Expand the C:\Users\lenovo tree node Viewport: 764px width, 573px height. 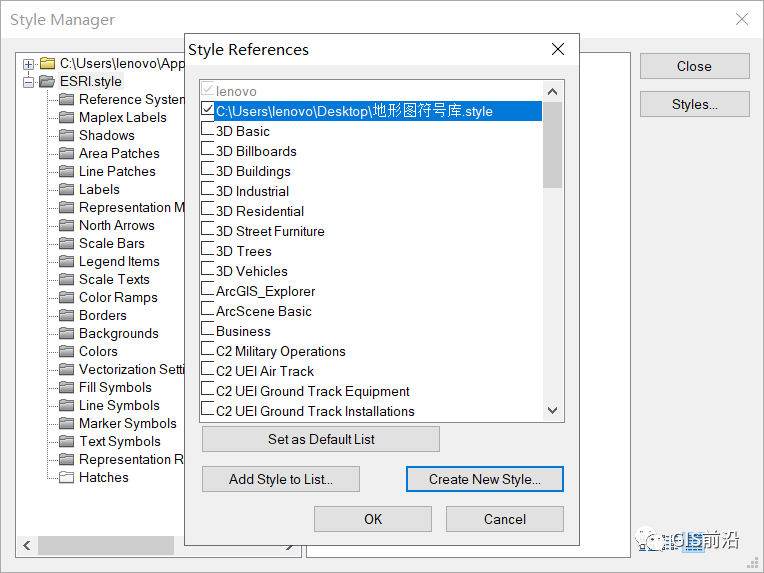pyautogui.click(x=29, y=64)
